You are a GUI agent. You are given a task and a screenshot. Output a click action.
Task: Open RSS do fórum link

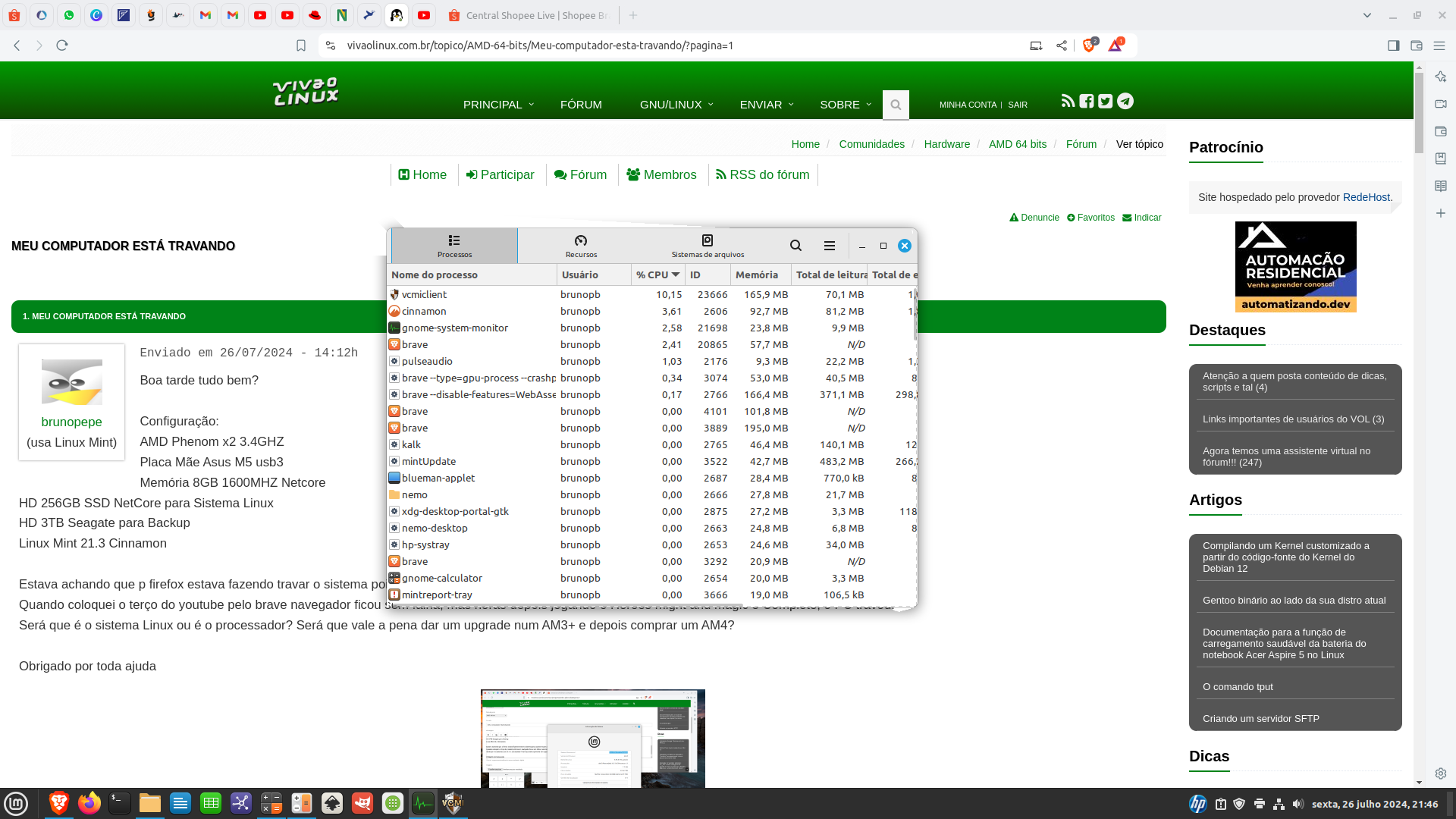click(x=762, y=174)
